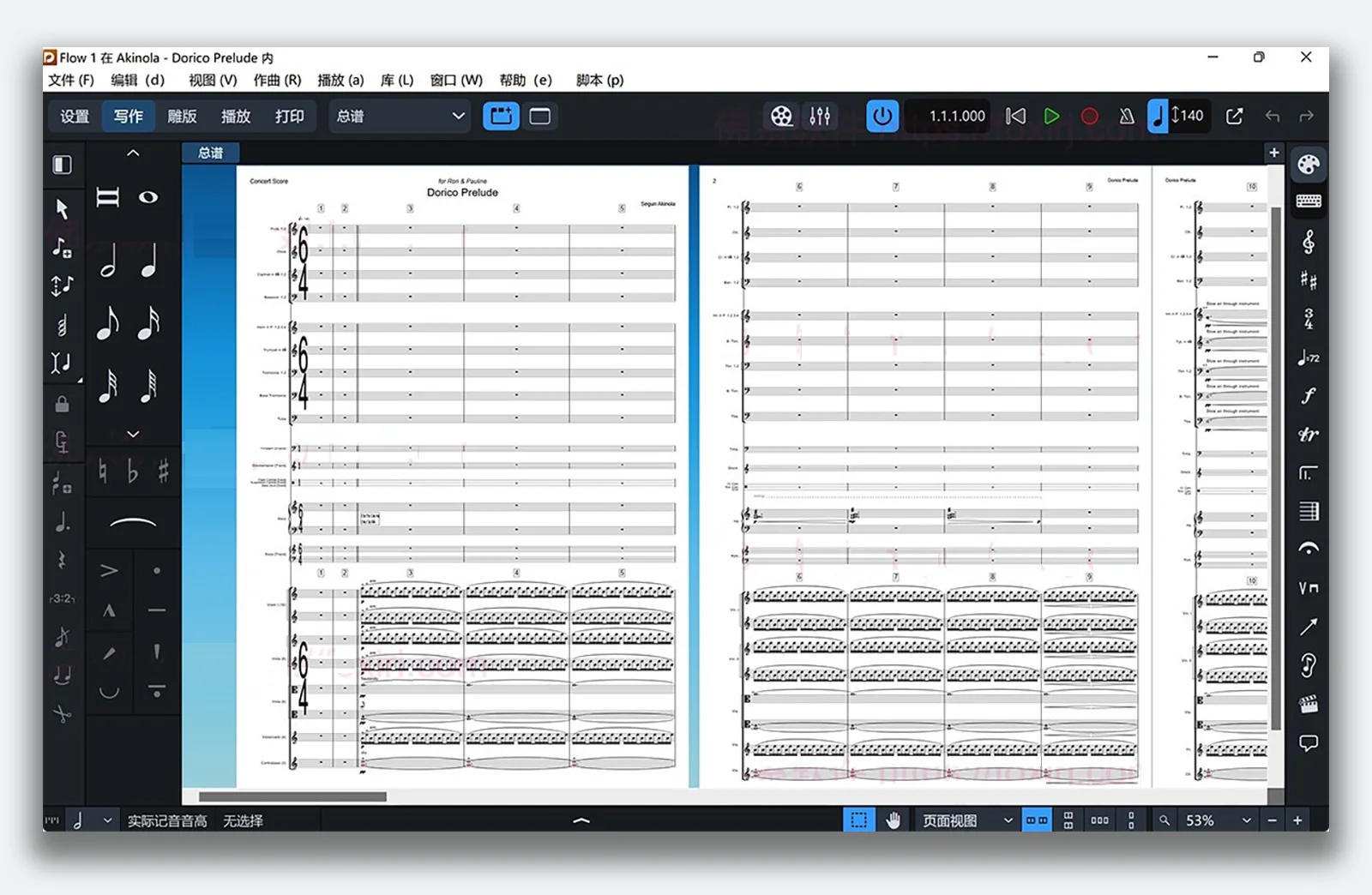Select the sixteenth note duration
The image size is (1372, 895).
pyautogui.click(x=149, y=323)
